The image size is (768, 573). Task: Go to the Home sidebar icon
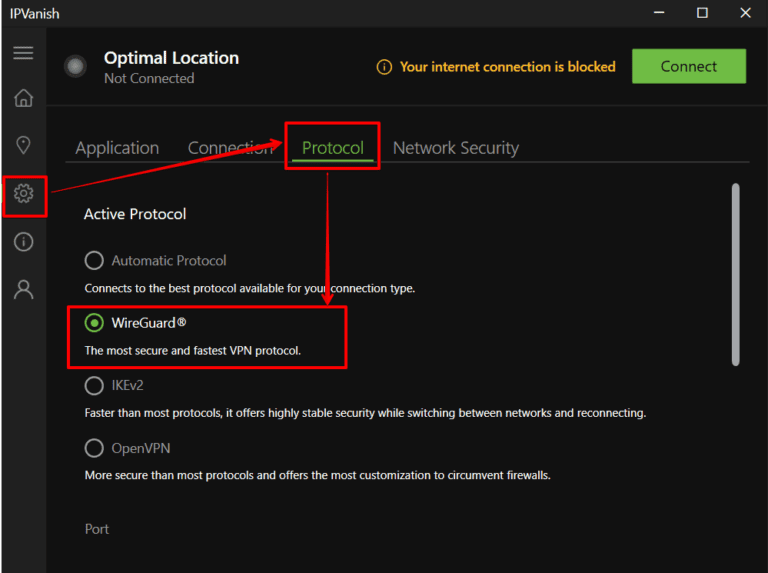pyautogui.click(x=23, y=98)
